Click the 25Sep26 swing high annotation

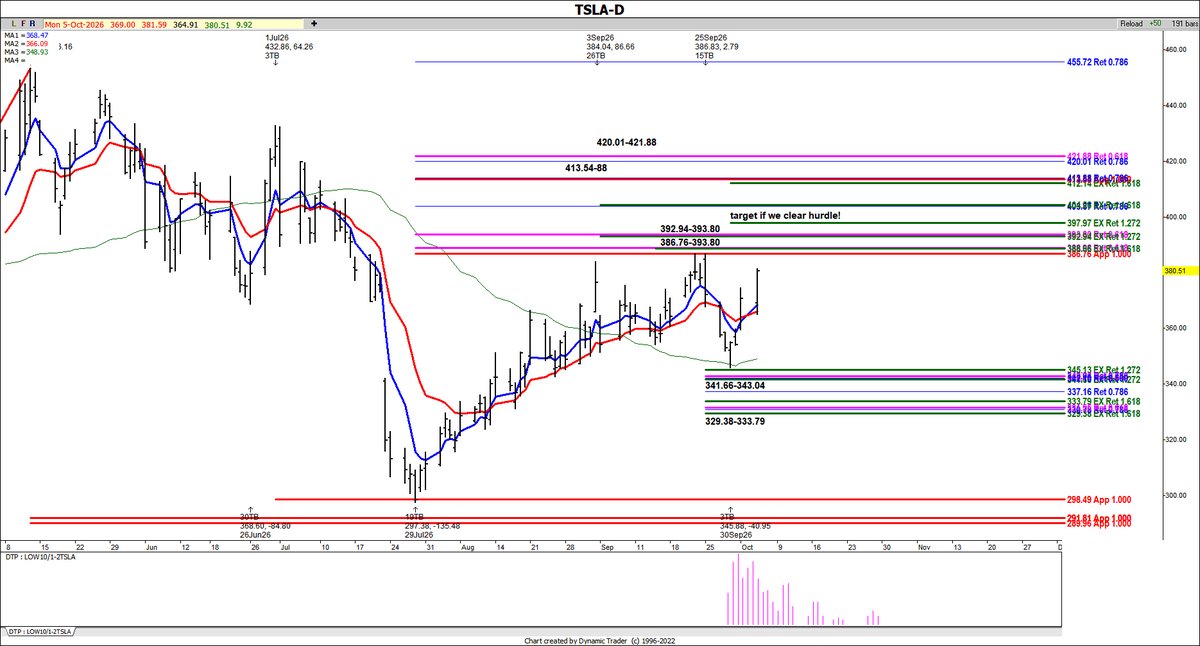click(715, 47)
